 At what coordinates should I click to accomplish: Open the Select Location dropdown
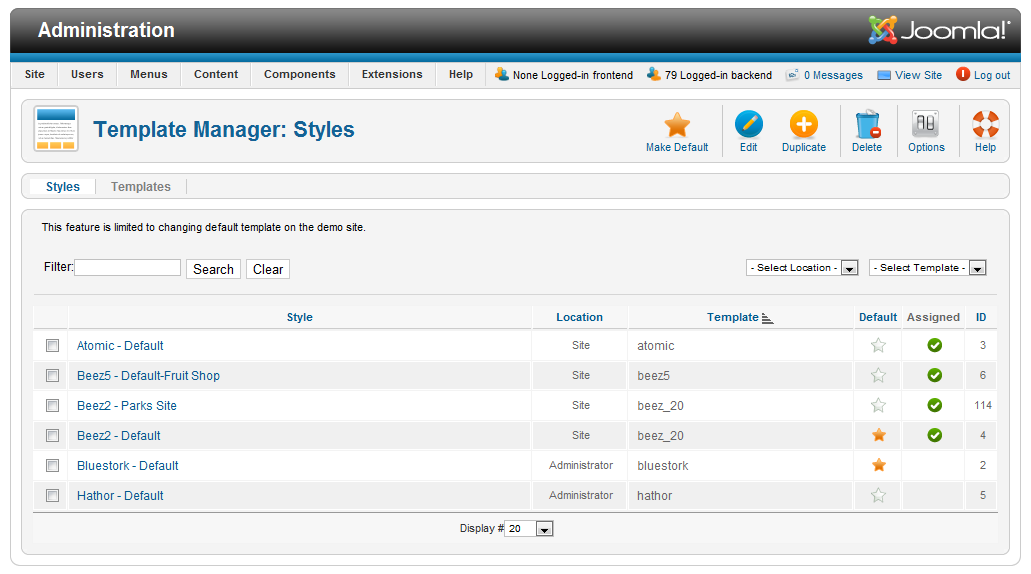[802, 268]
